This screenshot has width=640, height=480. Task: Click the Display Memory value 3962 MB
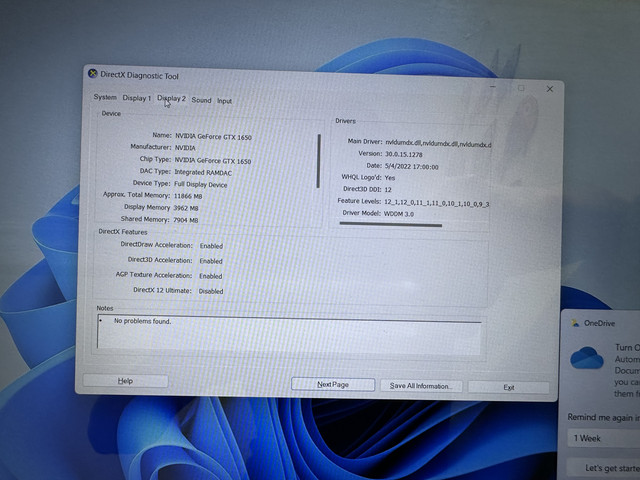(x=186, y=208)
